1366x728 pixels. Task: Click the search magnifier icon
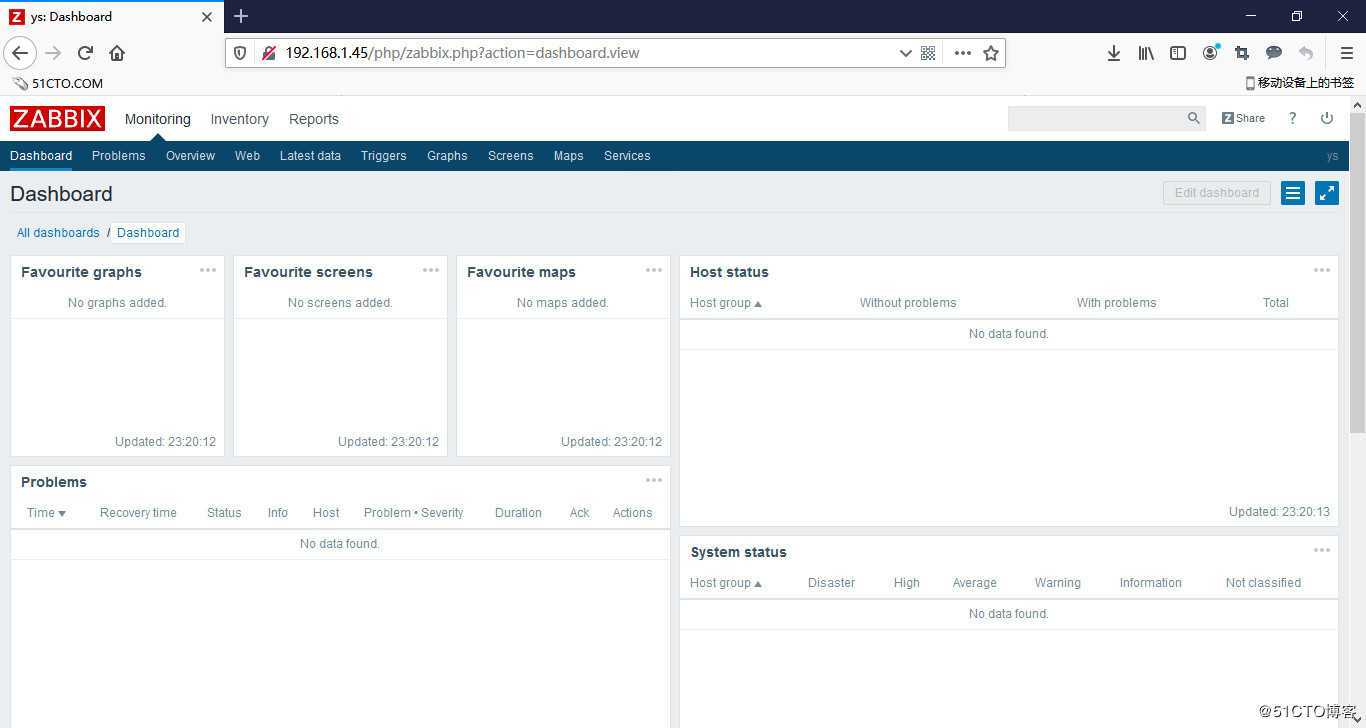click(1193, 118)
